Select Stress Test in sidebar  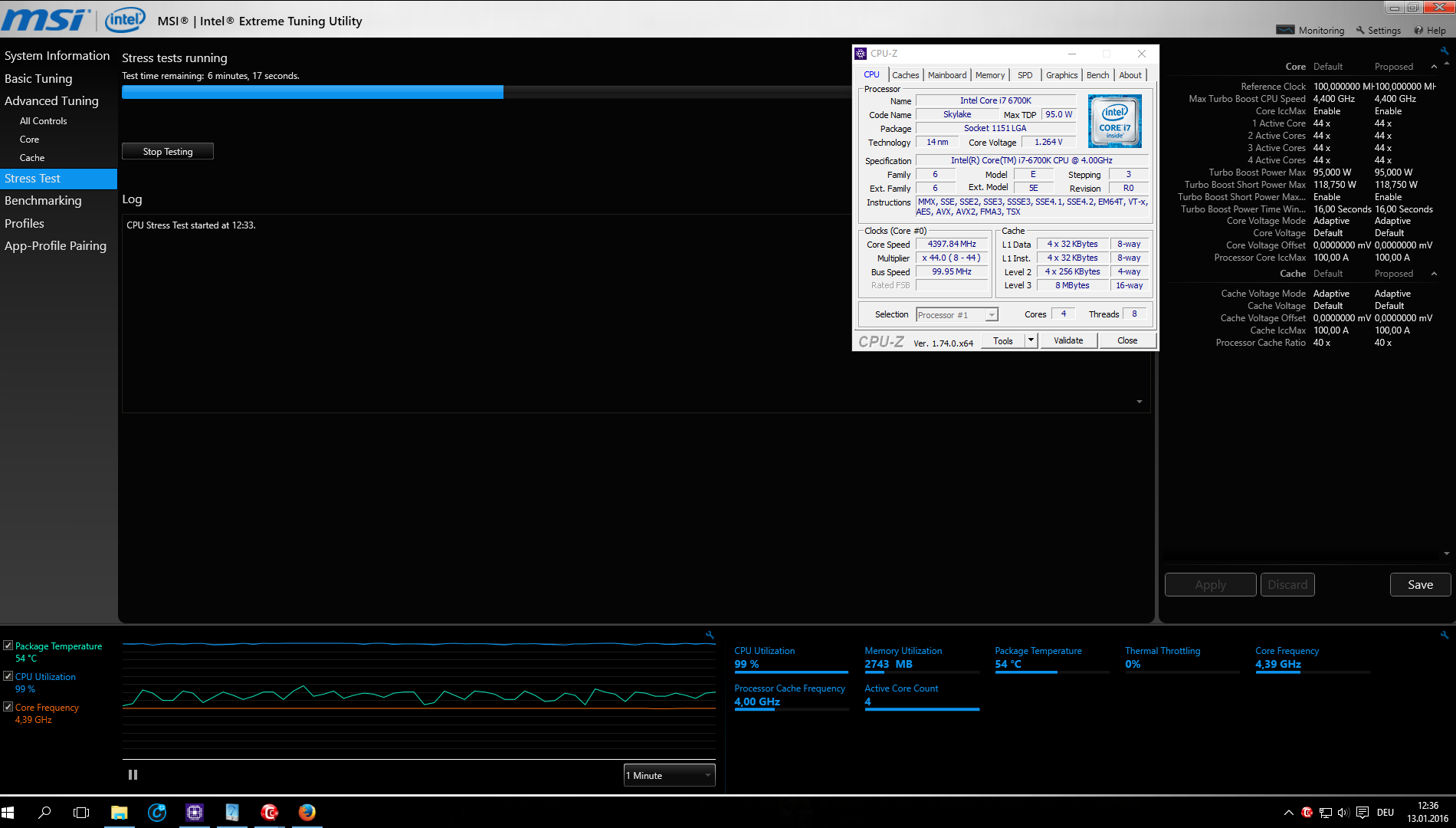(58, 179)
